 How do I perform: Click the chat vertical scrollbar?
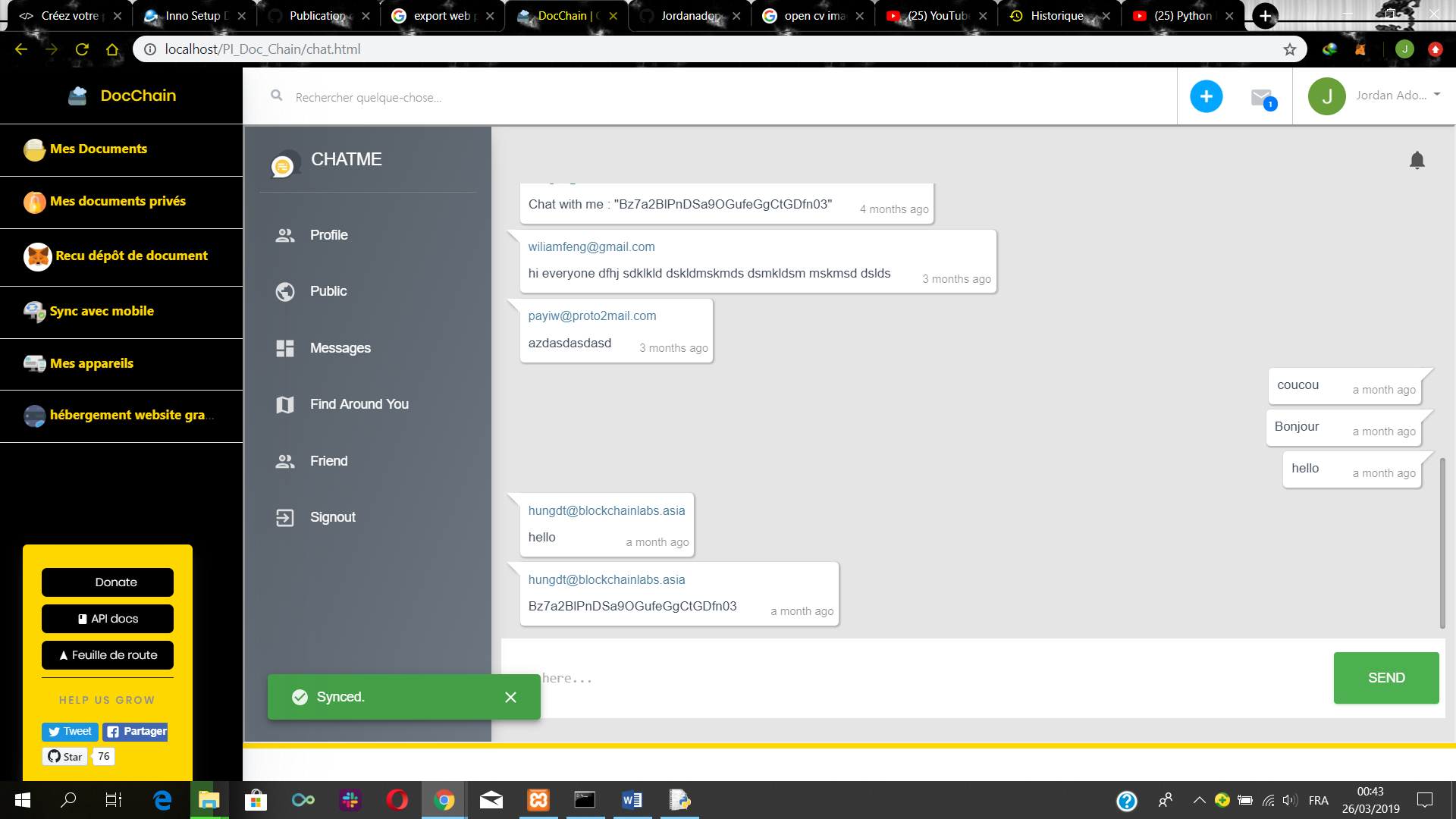pos(1442,543)
